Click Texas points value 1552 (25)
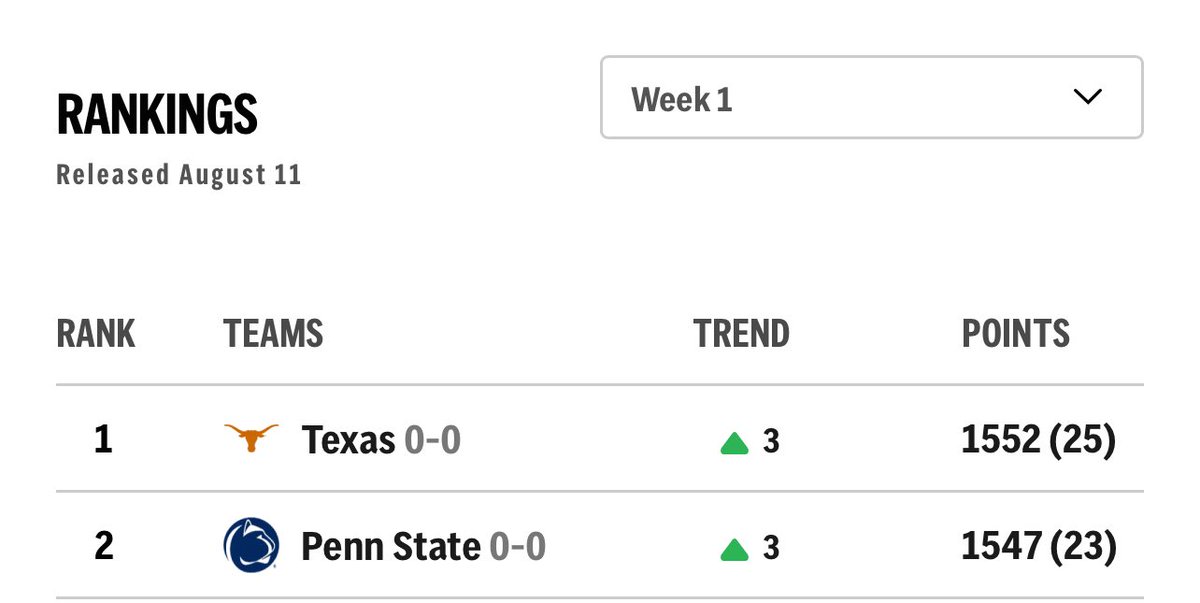Viewport: 1200px width, 603px height. pos(1038,440)
